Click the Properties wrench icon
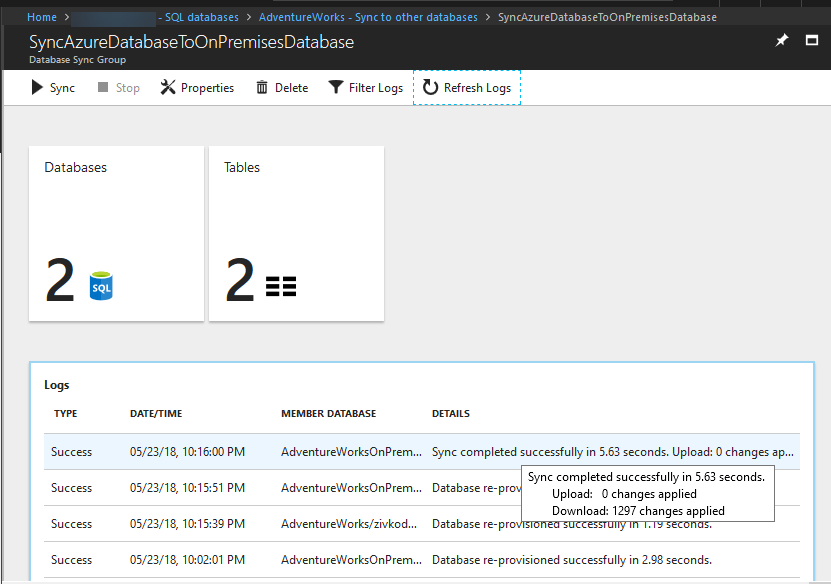 coord(167,87)
